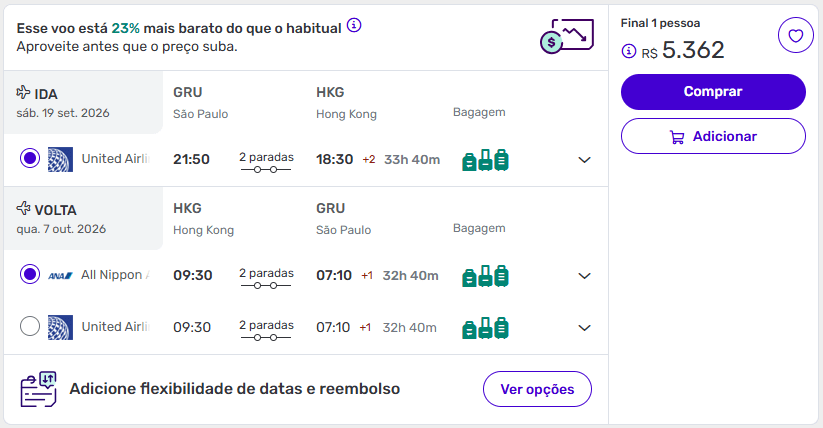Expand All Nippon return flight details
Screen dimensions: 823x428
tap(585, 276)
